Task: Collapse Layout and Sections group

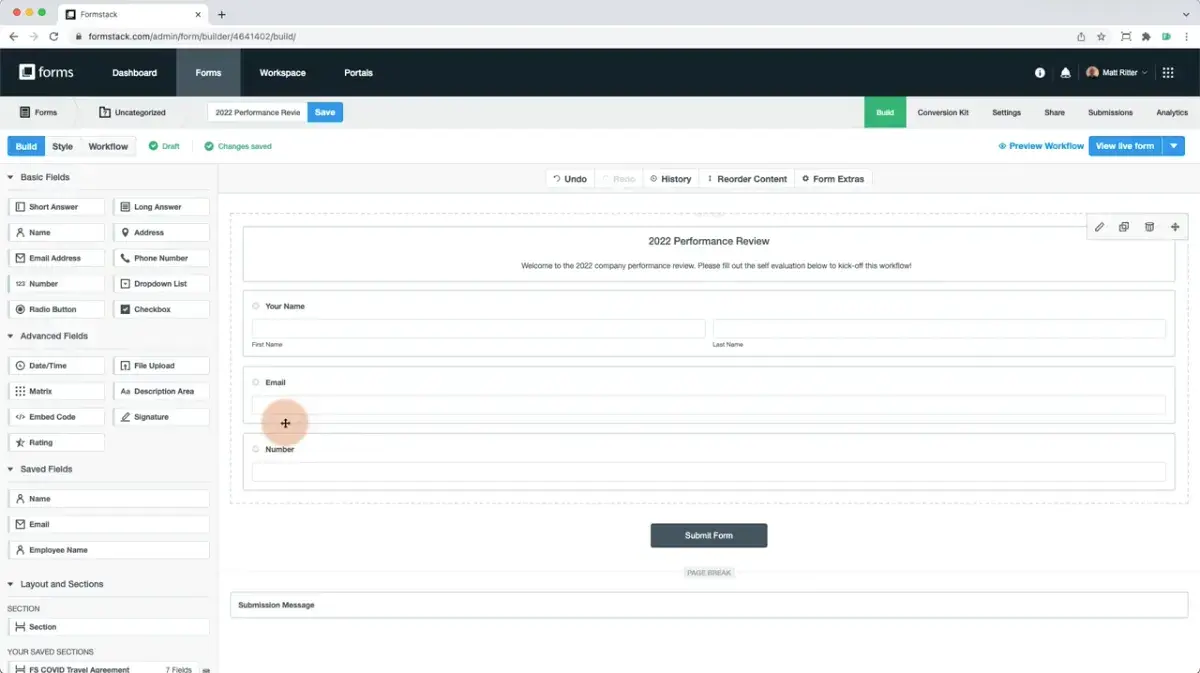Action: click(11, 584)
